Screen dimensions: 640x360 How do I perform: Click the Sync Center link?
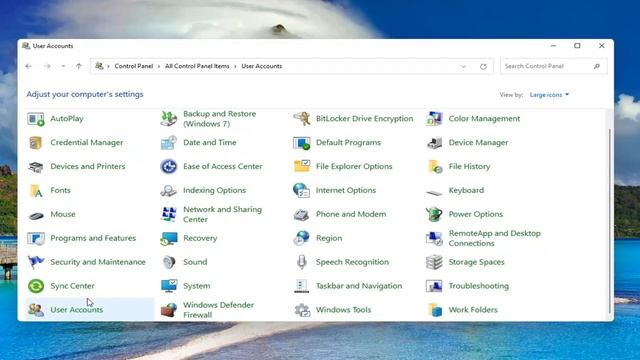click(72, 286)
